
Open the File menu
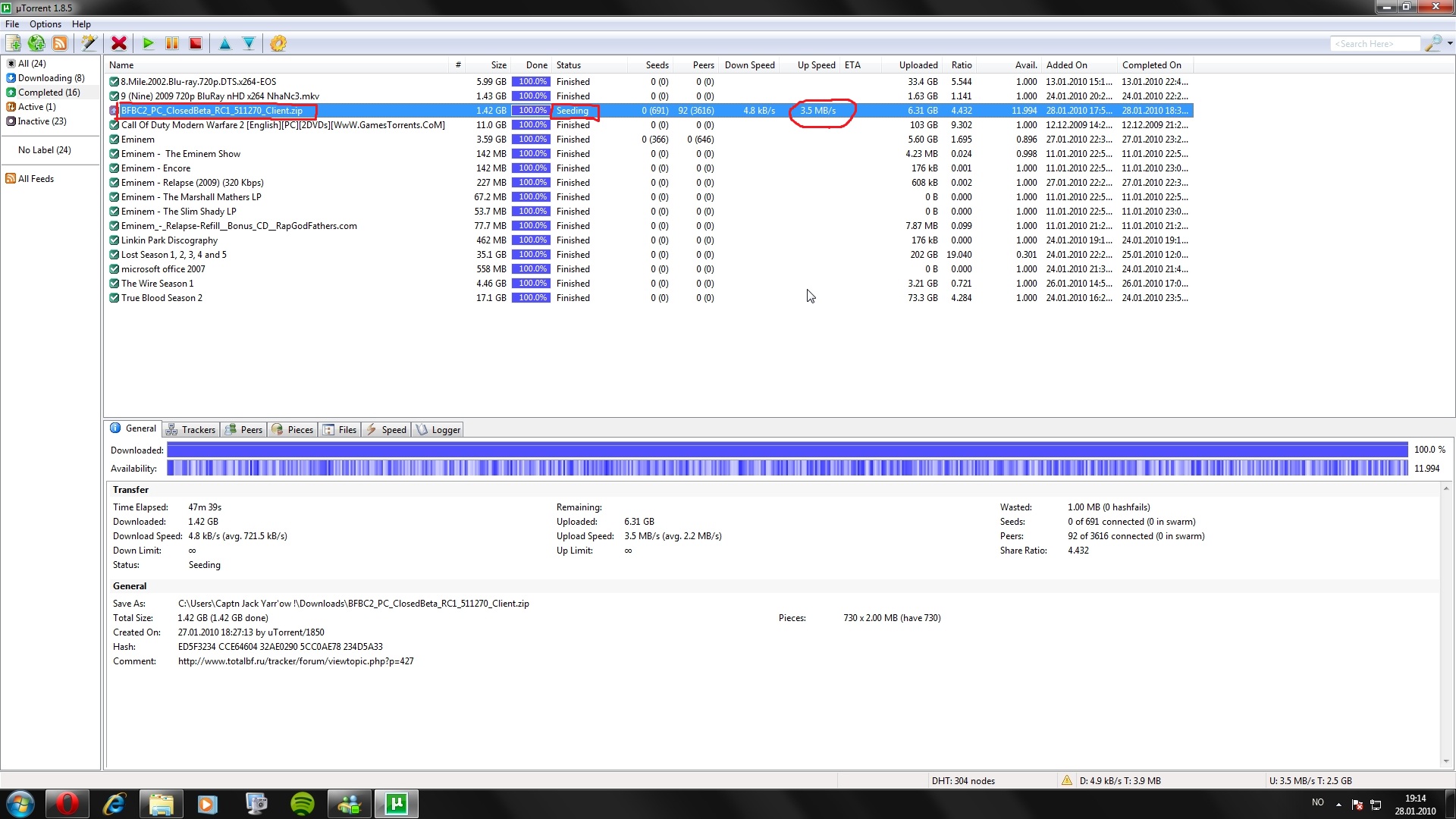(12, 24)
